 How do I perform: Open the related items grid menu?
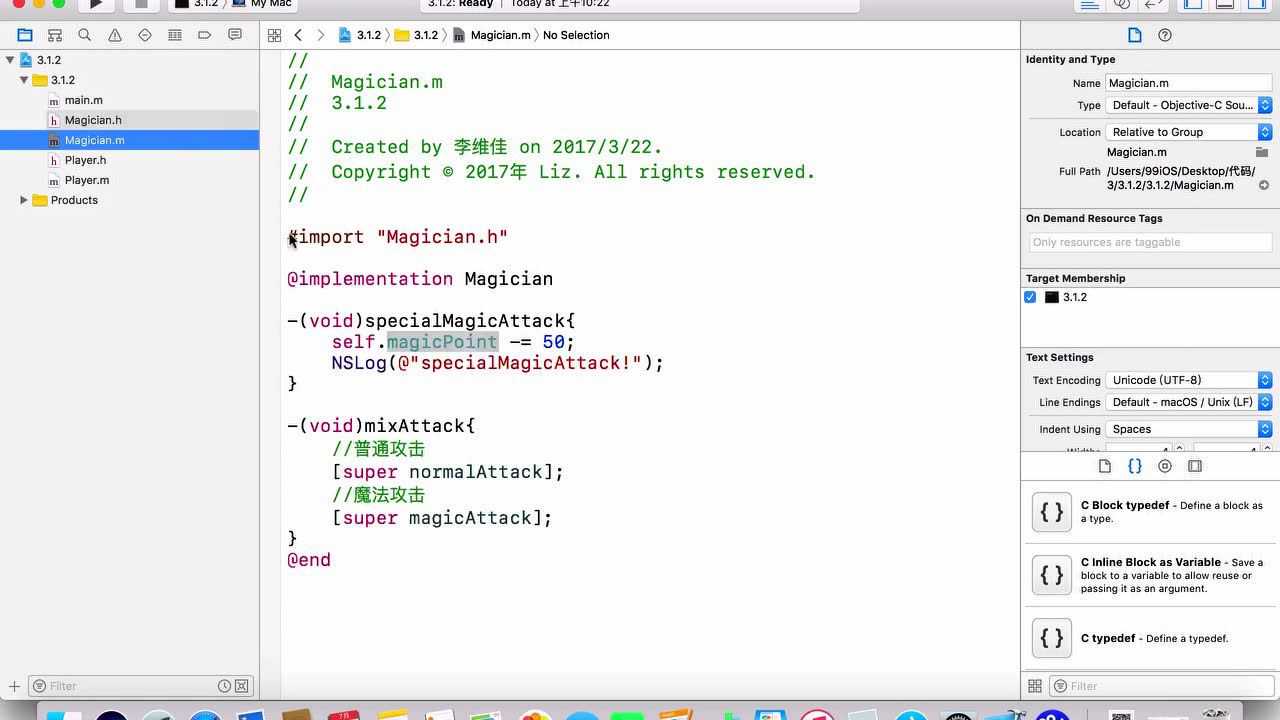274,35
